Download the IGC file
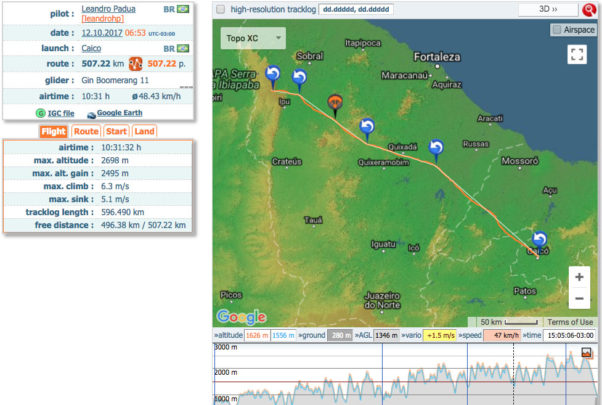Image resolution: width=602 pixels, height=405 pixels. tap(61, 113)
